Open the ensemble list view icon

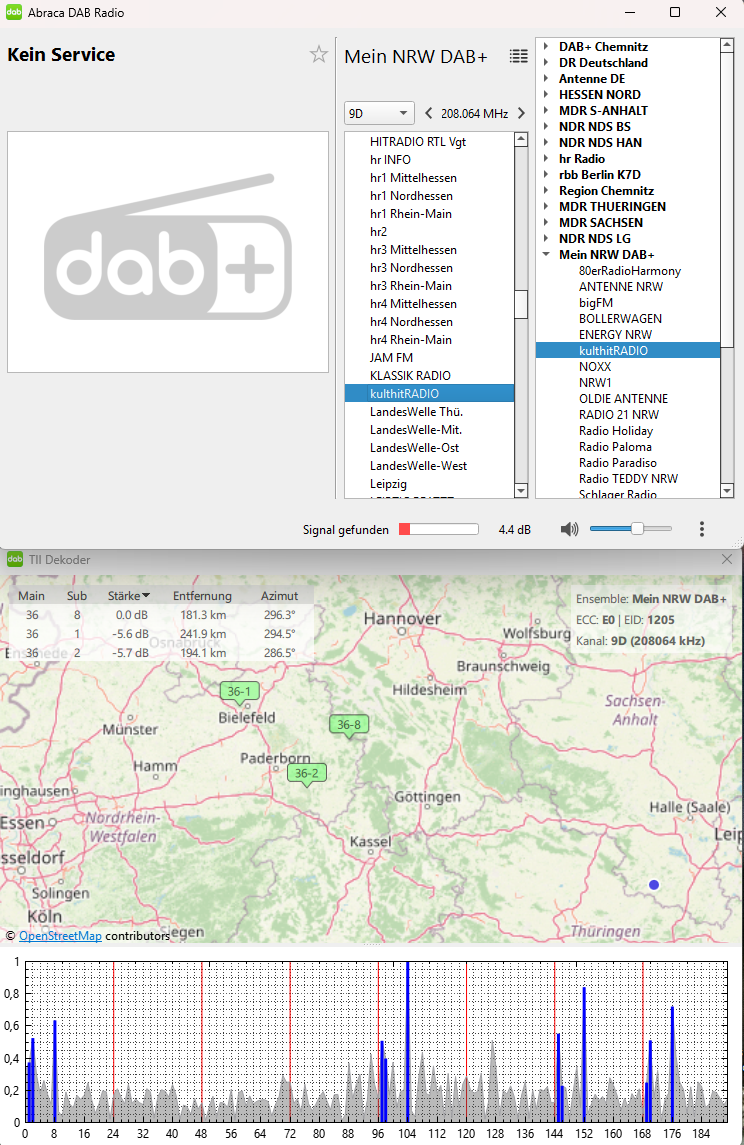[518, 56]
